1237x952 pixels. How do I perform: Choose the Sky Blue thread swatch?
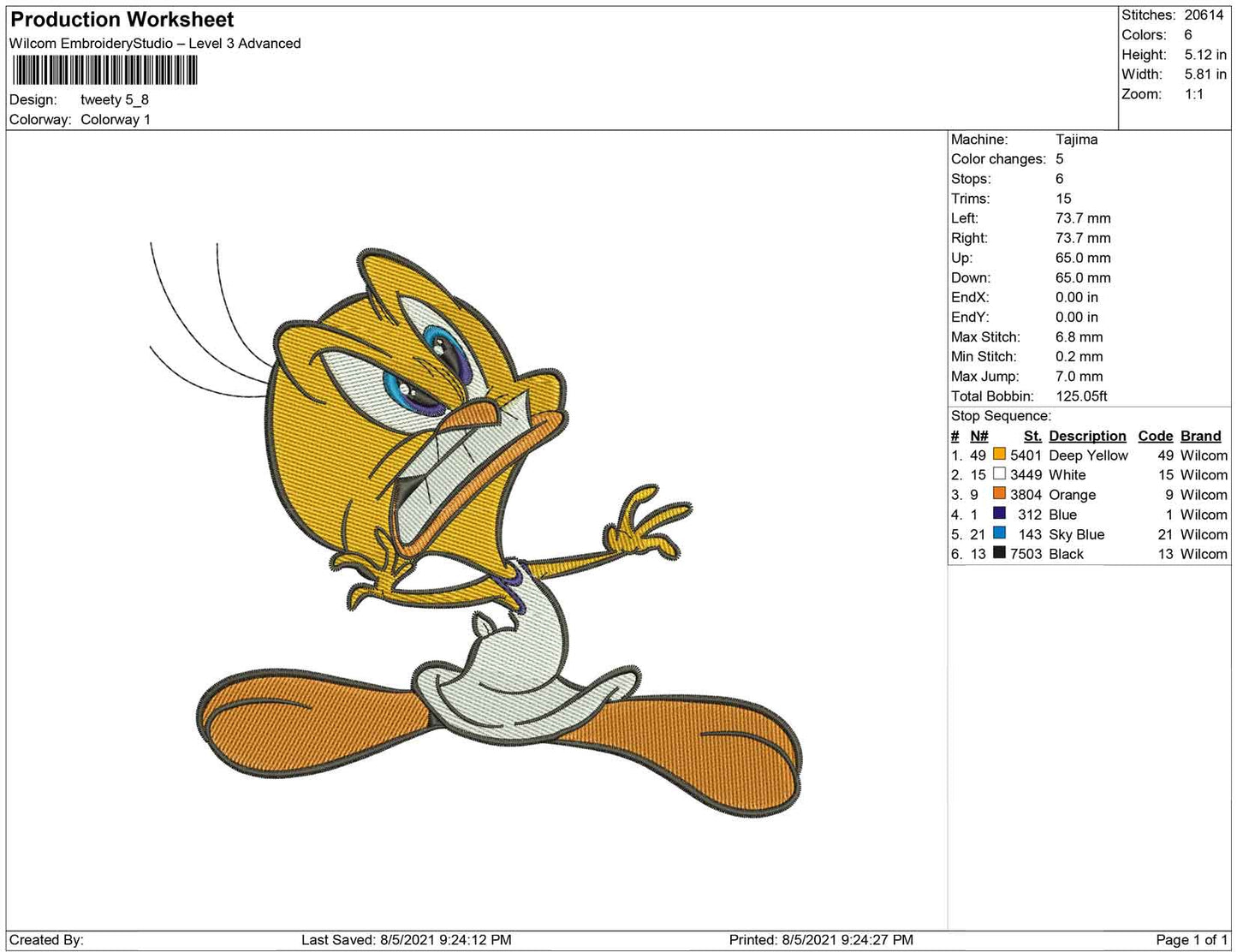(x=999, y=533)
